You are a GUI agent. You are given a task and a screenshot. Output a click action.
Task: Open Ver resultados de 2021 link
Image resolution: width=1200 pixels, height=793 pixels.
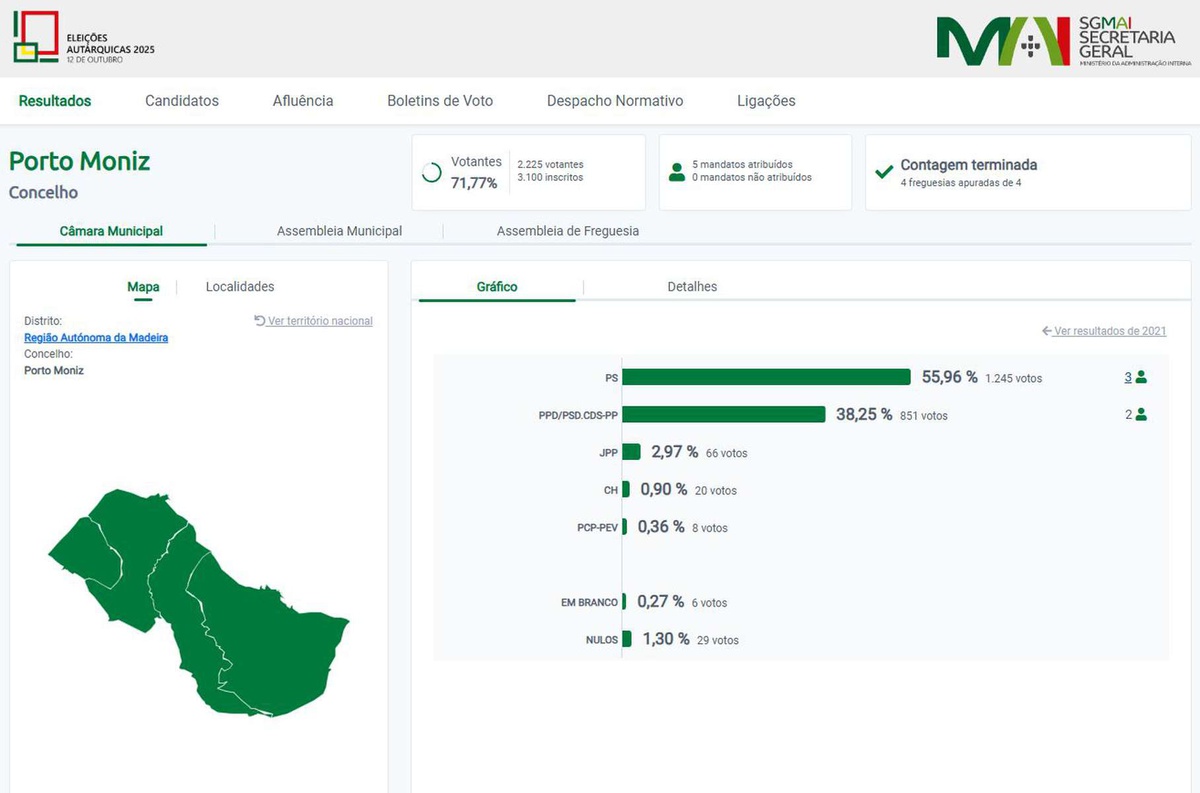coord(1109,331)
